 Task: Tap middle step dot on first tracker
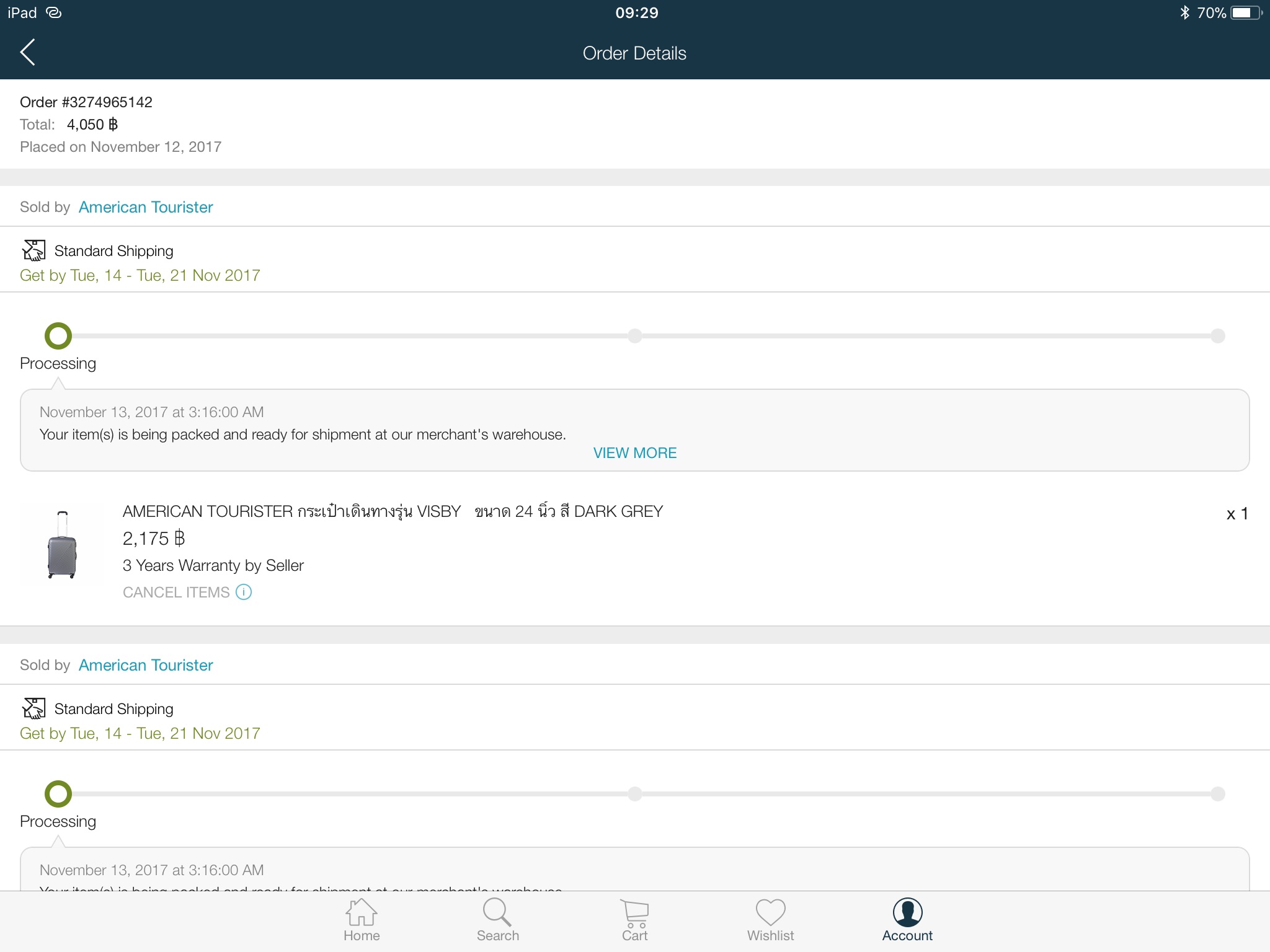click(x=634, y=336)
